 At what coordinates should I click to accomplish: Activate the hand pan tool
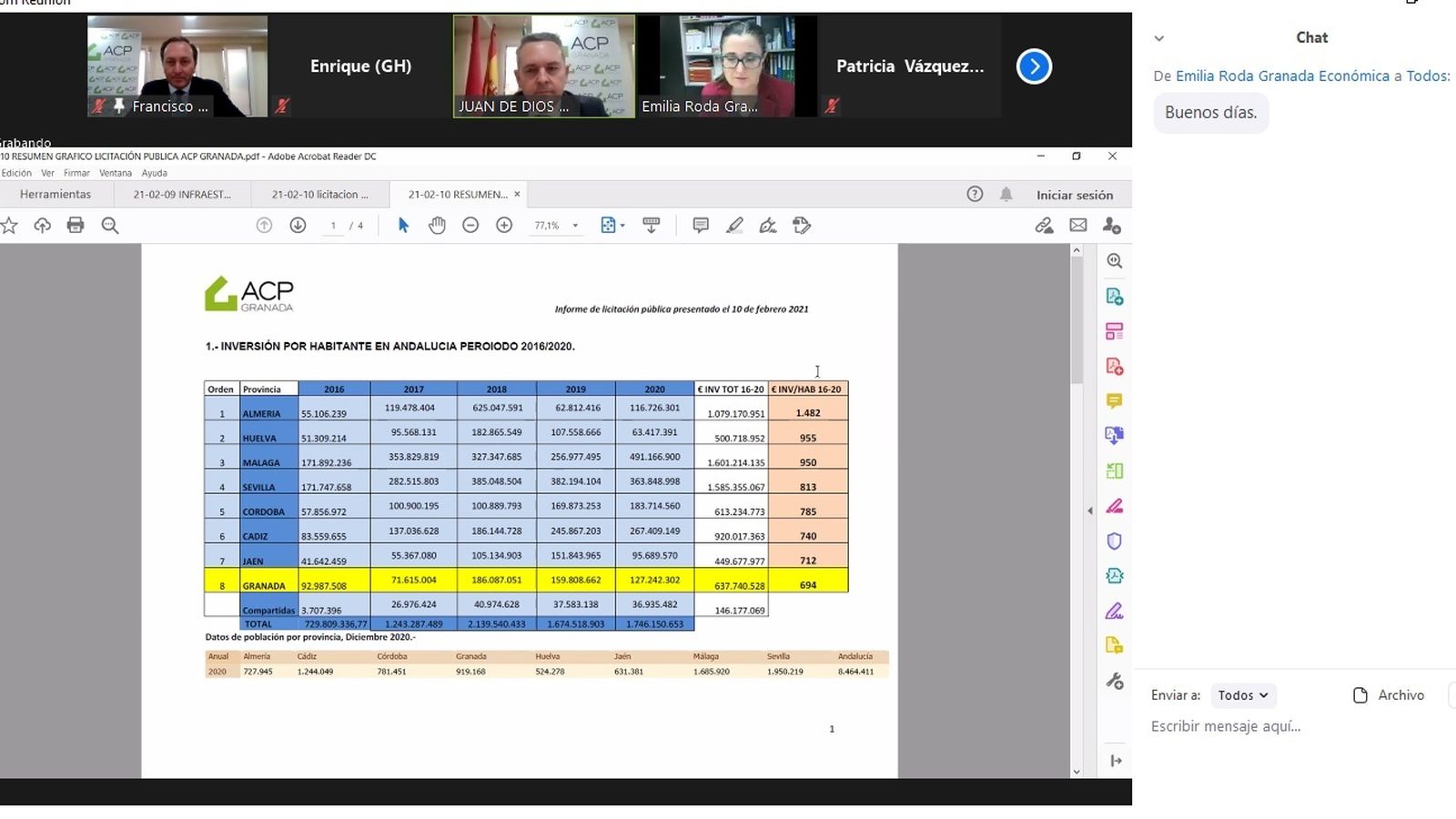tap(437, 226)
